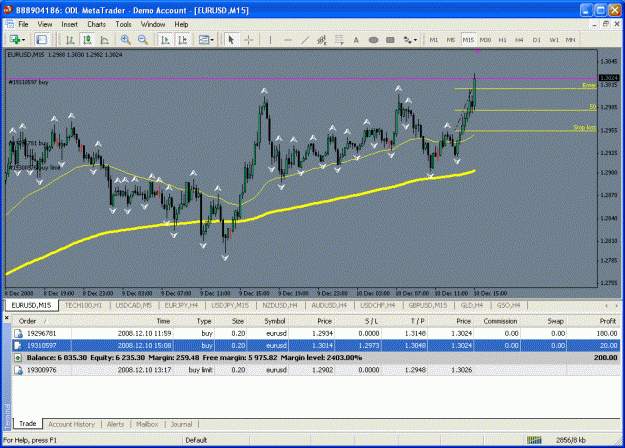This screenshot has width=625, height=448.
Task: Sort orders by the Symbol column header
Action: tap(275, 321)
